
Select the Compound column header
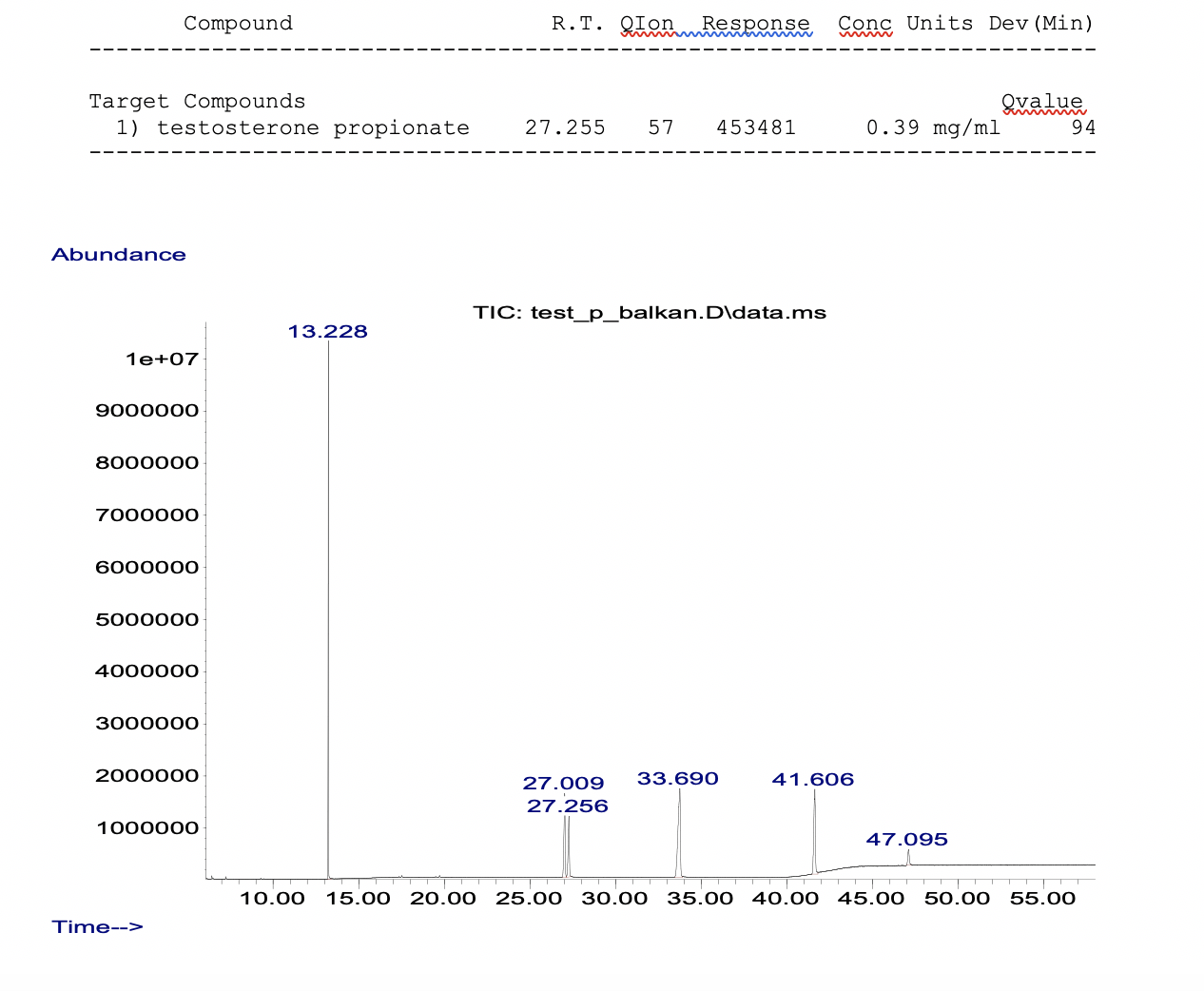[x=238, y=24]
